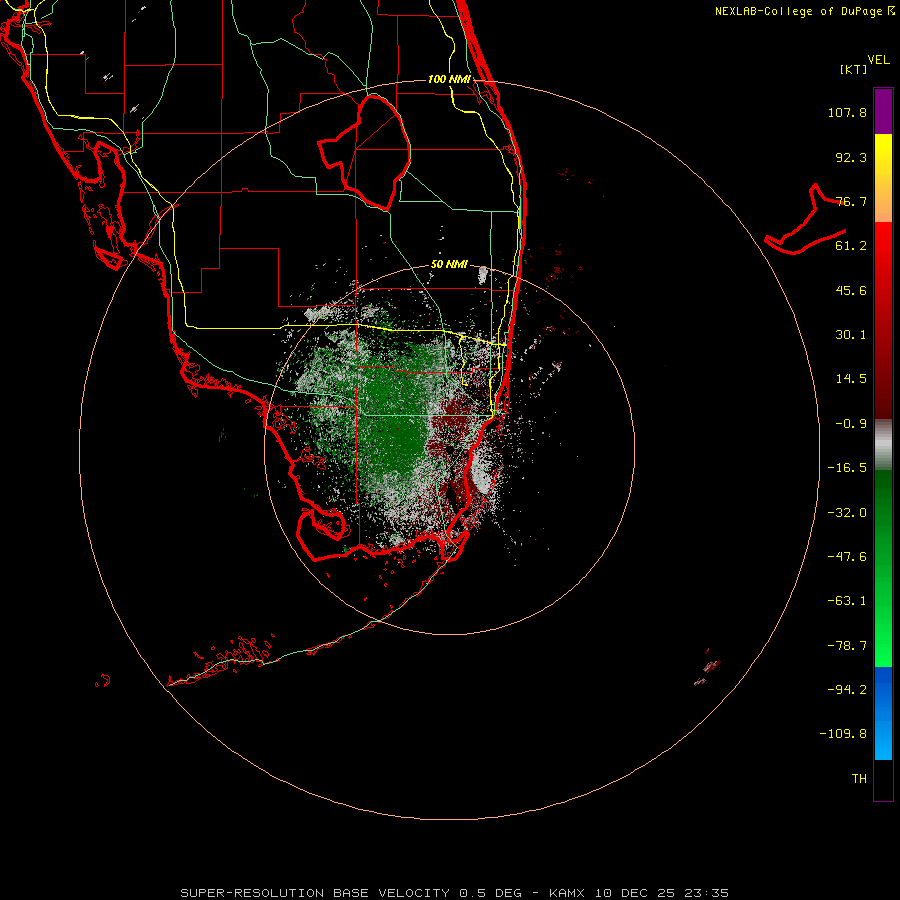Click the green segment of the color bar
This screenshot has height=900, width=900.
coord(883,568)
